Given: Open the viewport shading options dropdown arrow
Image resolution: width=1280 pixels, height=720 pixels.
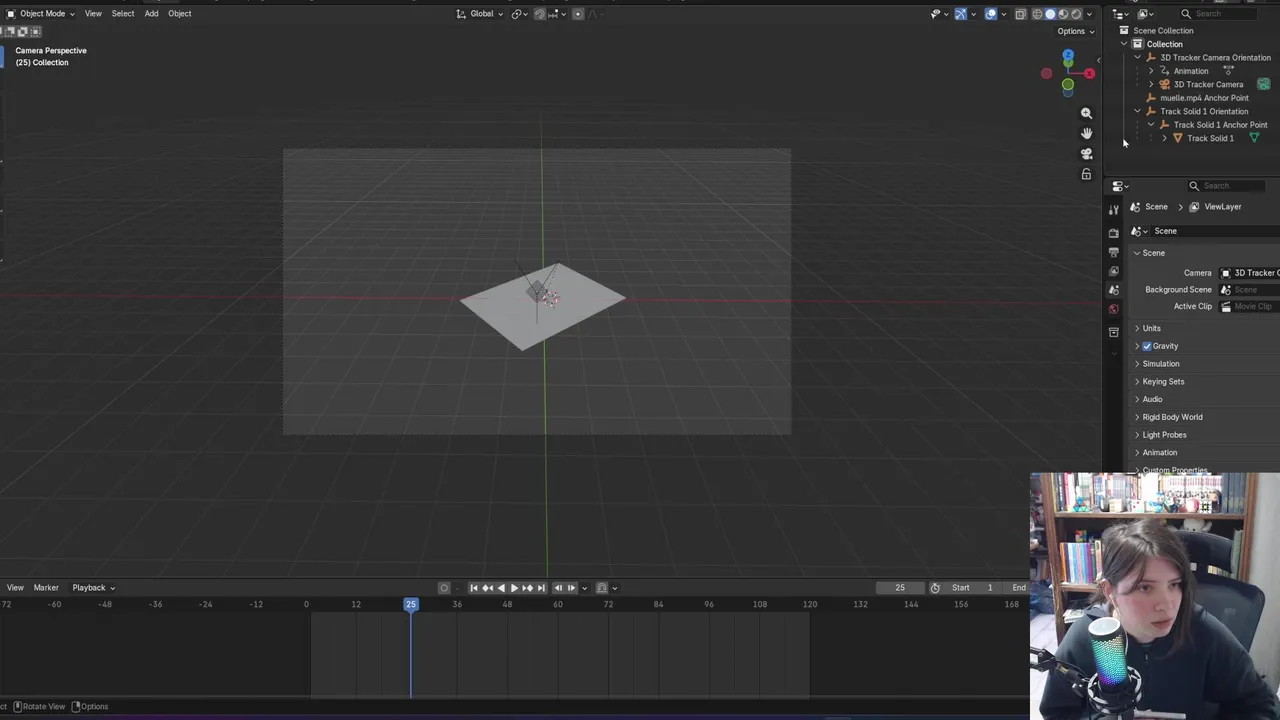Looking at the screenshot, I should tap(1089, 14).
